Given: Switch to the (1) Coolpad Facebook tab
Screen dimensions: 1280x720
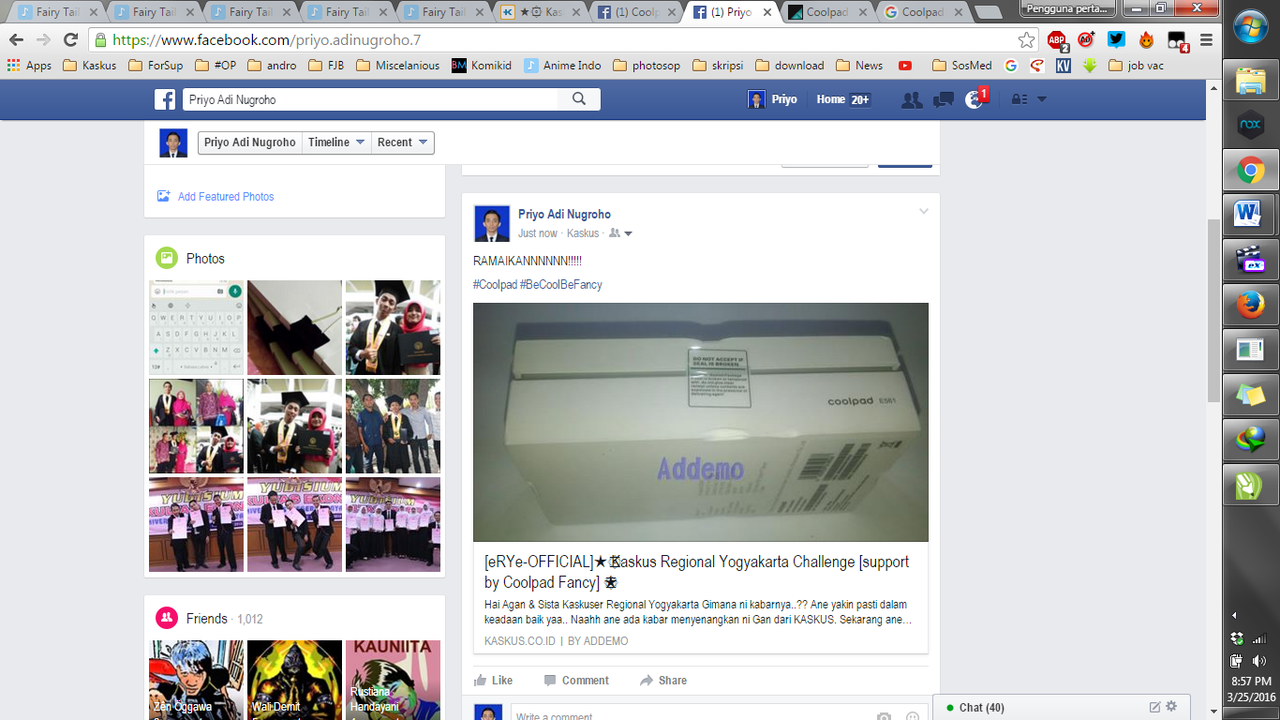Looking at the screenshot, I should pos(636,12).
